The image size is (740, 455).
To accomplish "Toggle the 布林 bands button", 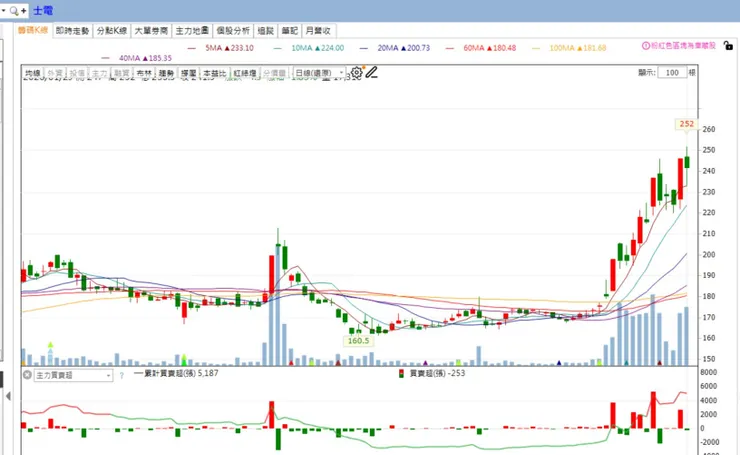I will [144, 73].
